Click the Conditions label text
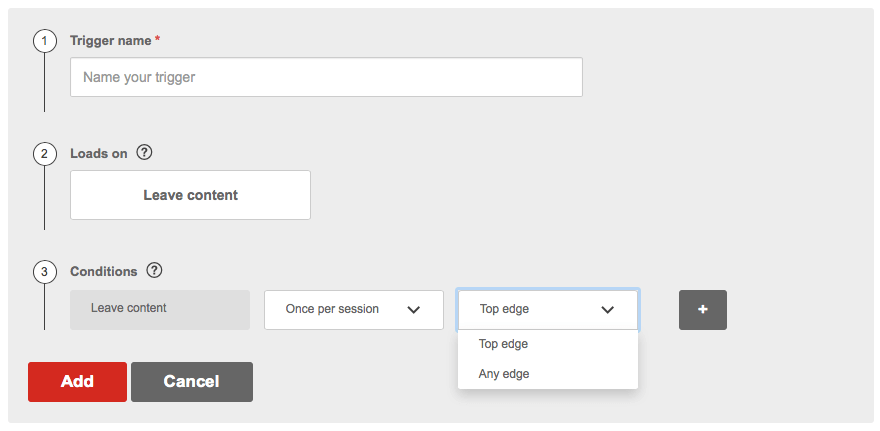Screen dimensions: 880x431 104,272
